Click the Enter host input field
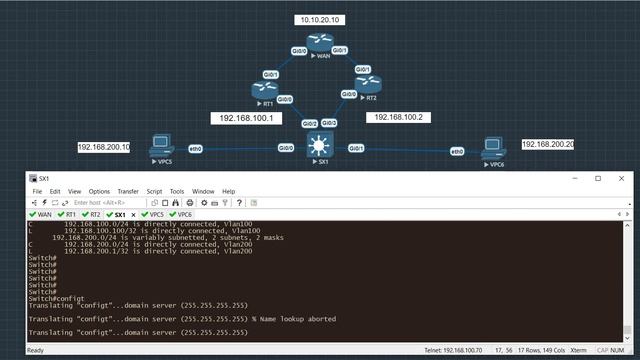The image size is (640, 360). [109, 203]
